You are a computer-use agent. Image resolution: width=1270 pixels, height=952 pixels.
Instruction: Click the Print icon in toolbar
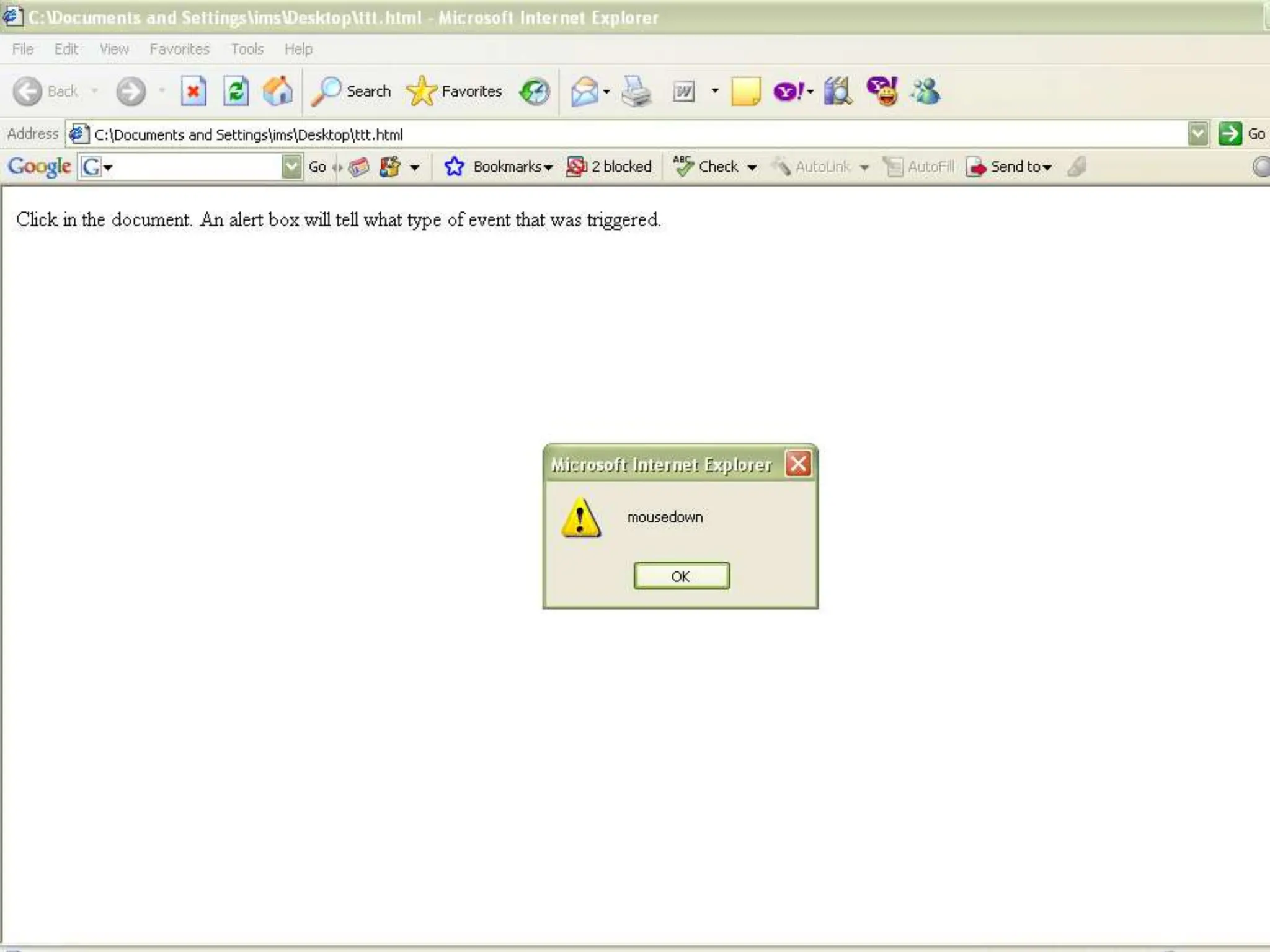click(636, 92)
